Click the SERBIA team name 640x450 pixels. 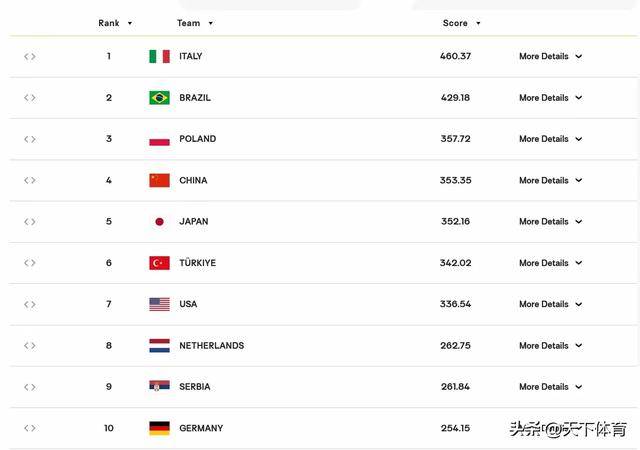(x=194, y=387)
